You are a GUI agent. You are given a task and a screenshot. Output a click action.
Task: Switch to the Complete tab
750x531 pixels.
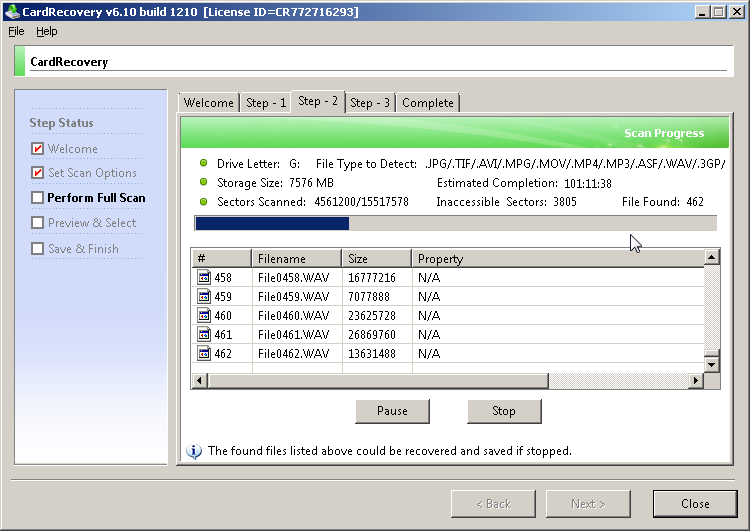pyautogui.click(x=428, y=103)
